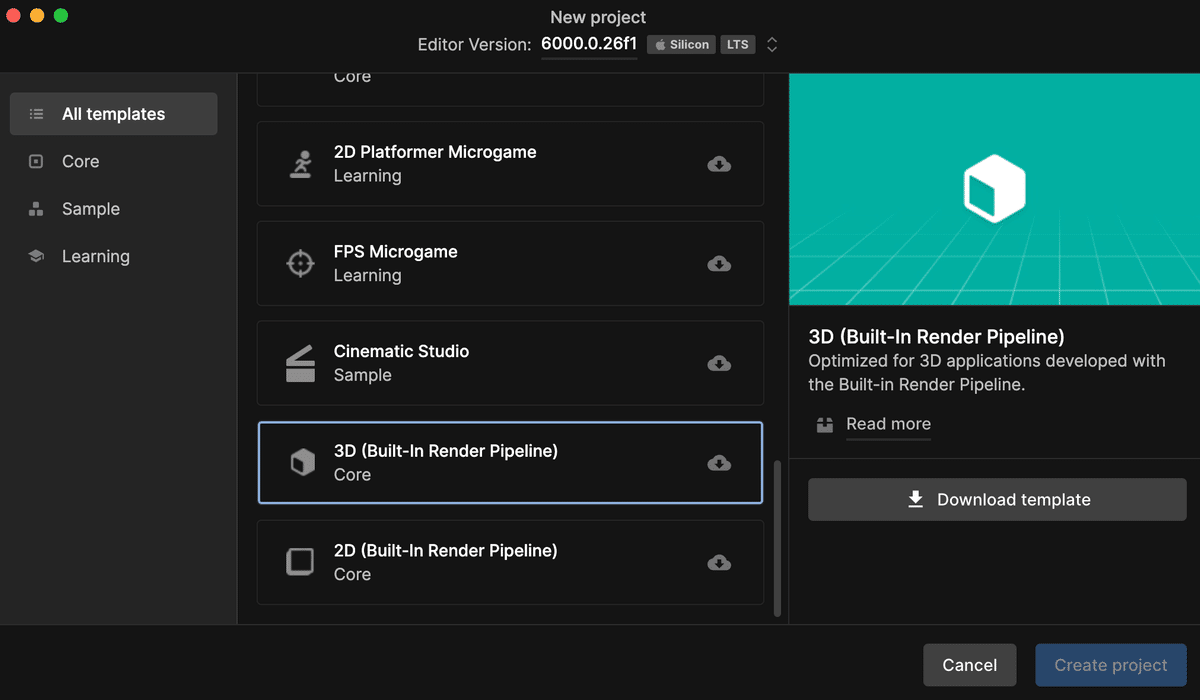Screen dimensions: 1200x700
Task: Click the Sample category blocks icon
Action: (x=37, y=209)
